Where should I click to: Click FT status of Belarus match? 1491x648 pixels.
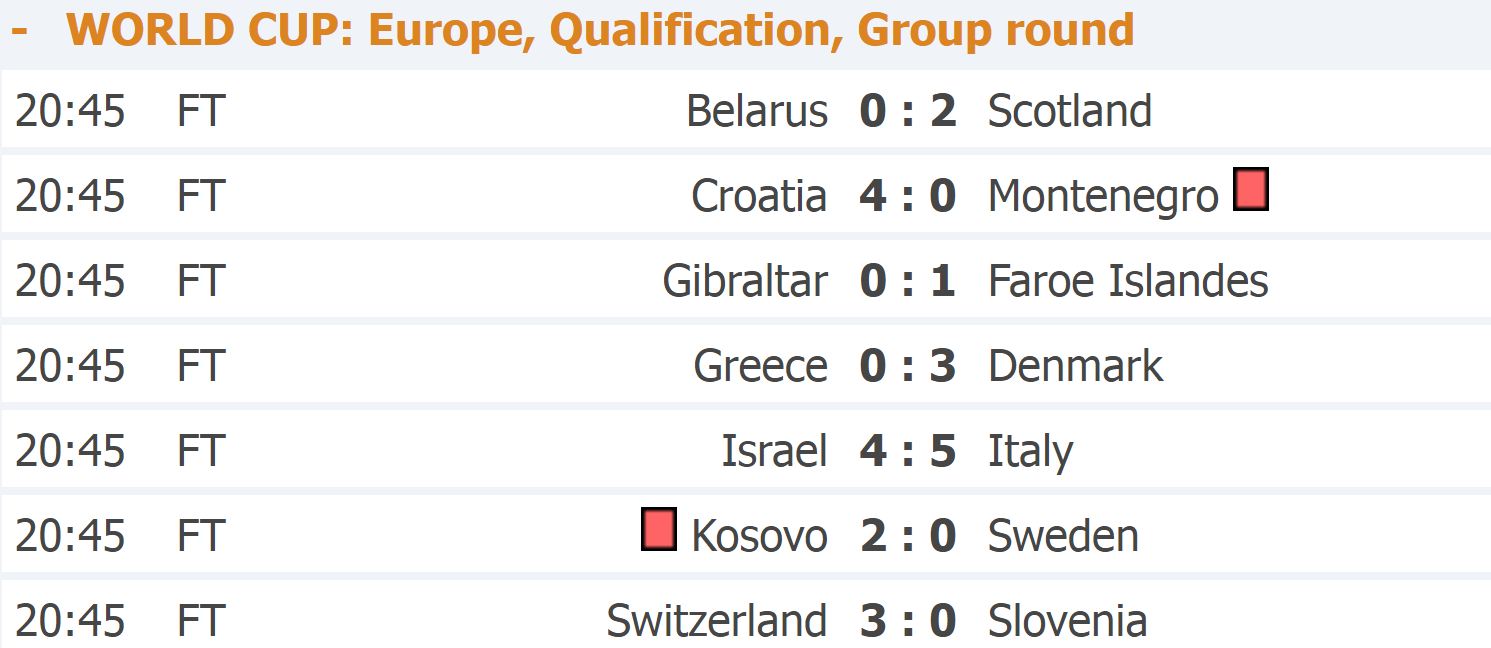[x=201, y=111]
